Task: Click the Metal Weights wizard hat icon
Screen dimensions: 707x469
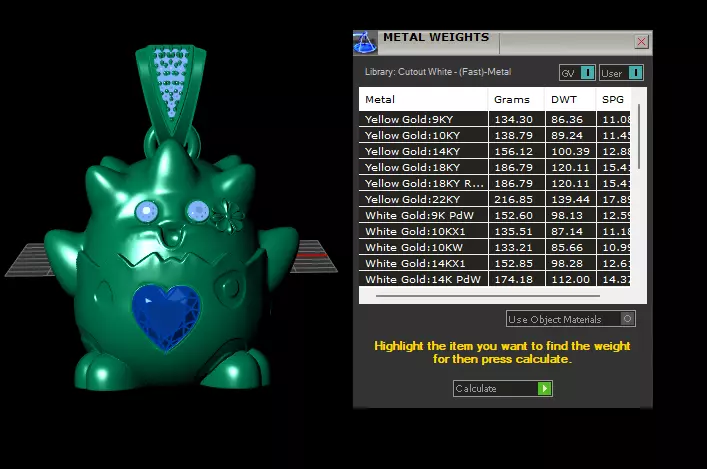Action: 365,42
